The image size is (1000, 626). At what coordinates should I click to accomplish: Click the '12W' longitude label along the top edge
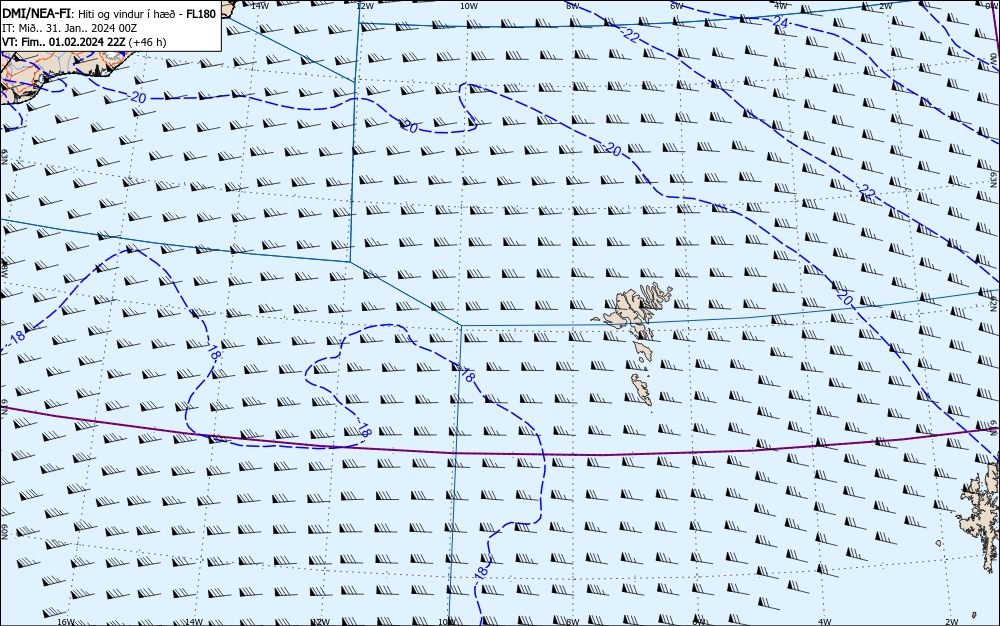tap(365, 5)
